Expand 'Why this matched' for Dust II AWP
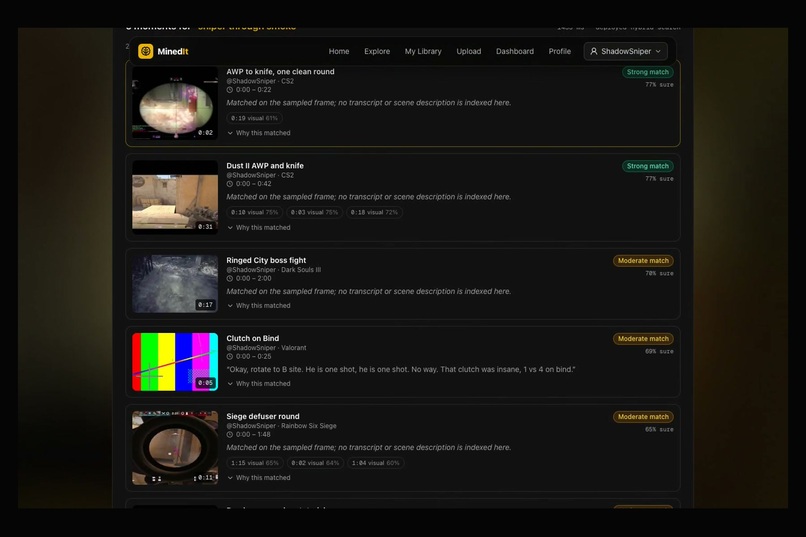 coord(259,228)
